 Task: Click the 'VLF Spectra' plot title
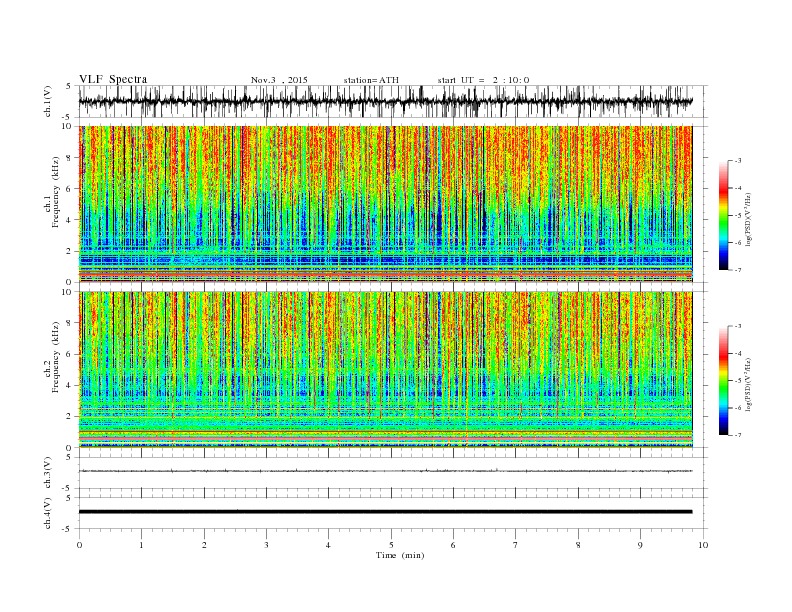(113, 79)
